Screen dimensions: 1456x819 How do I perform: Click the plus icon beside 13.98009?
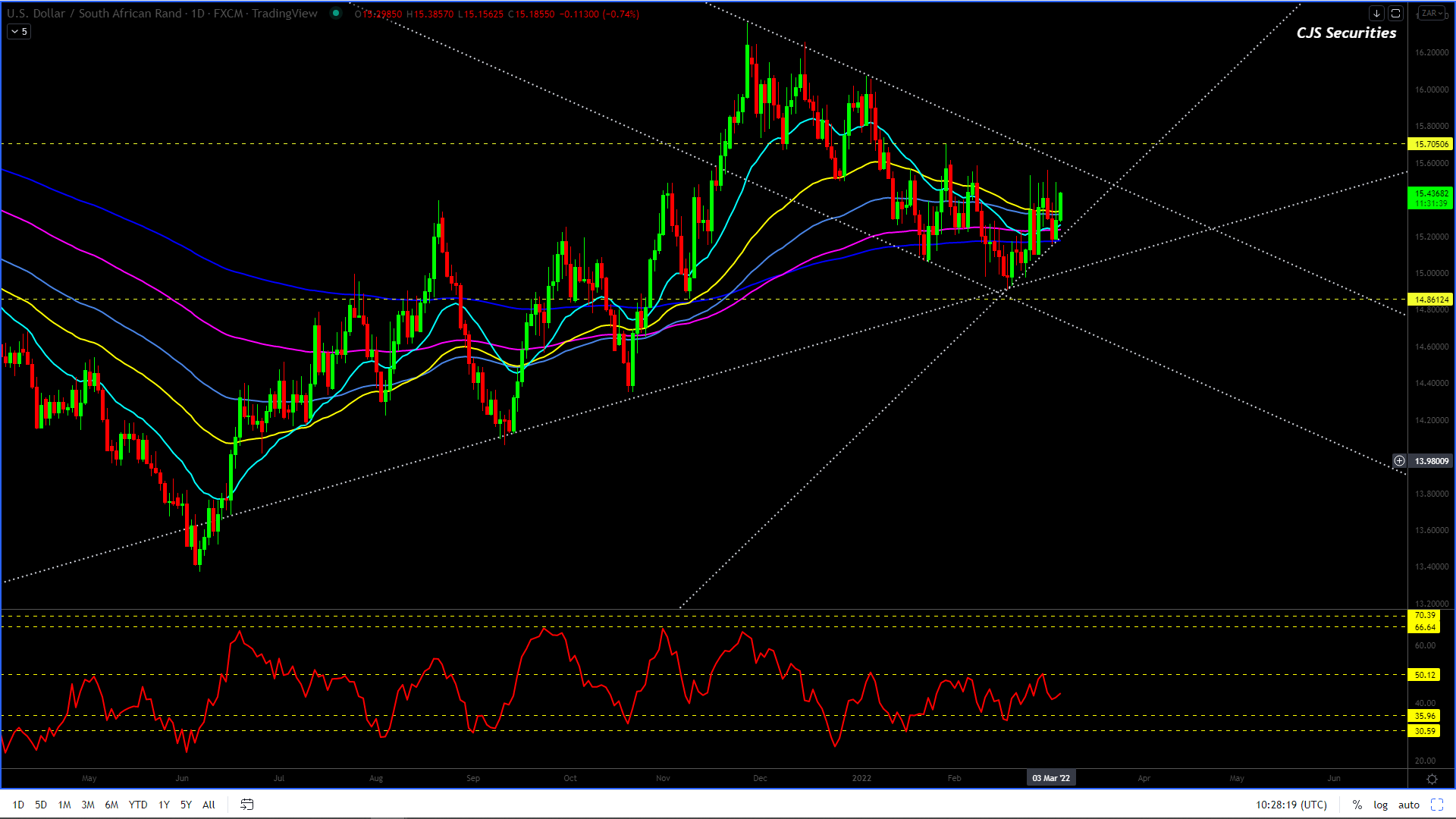pos(1399,460)
